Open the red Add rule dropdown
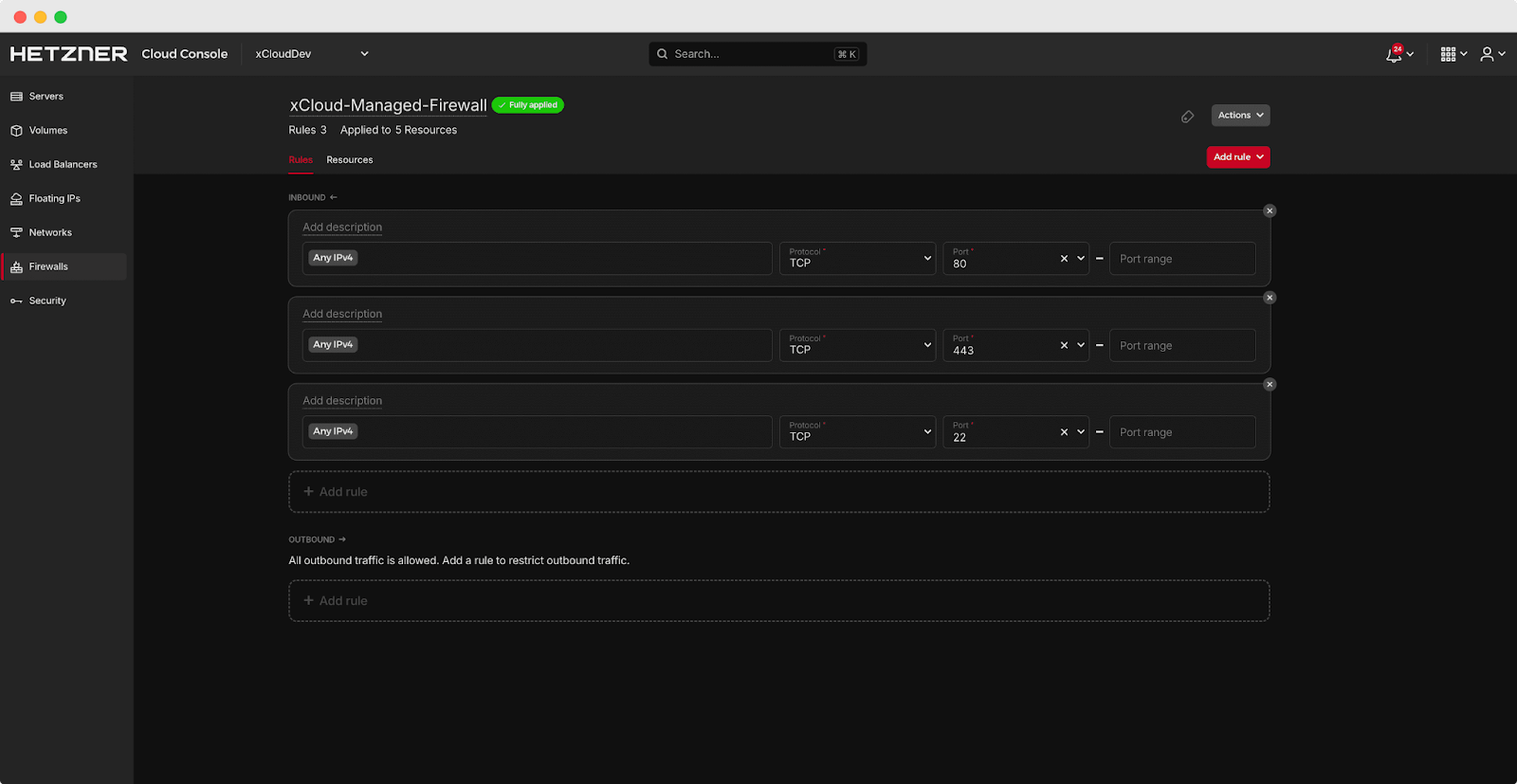Viewport: 1517px width, 784px height. pyautogui.click(x=1238, y=157)
